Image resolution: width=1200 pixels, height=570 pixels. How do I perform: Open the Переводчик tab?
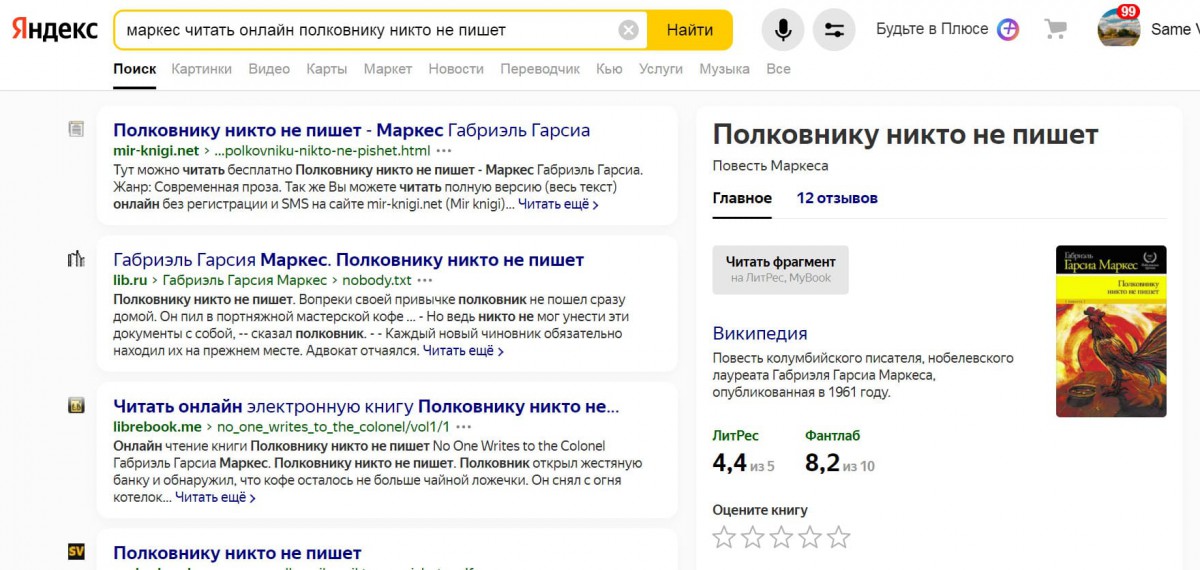pos(540,69)
